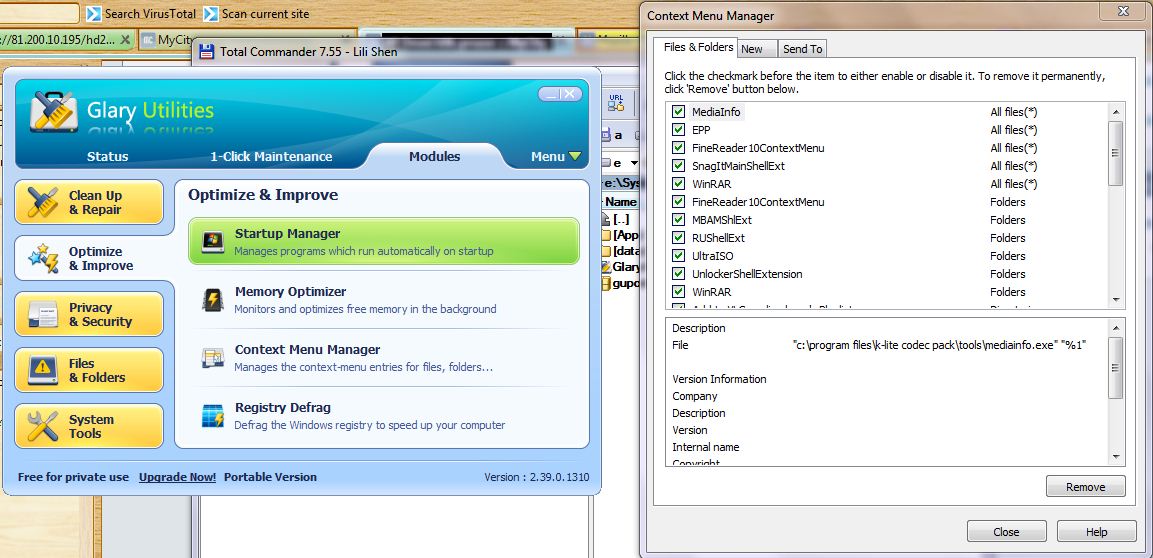
Task: Click the Memory Optimizer chip icon
Action: 213,299
